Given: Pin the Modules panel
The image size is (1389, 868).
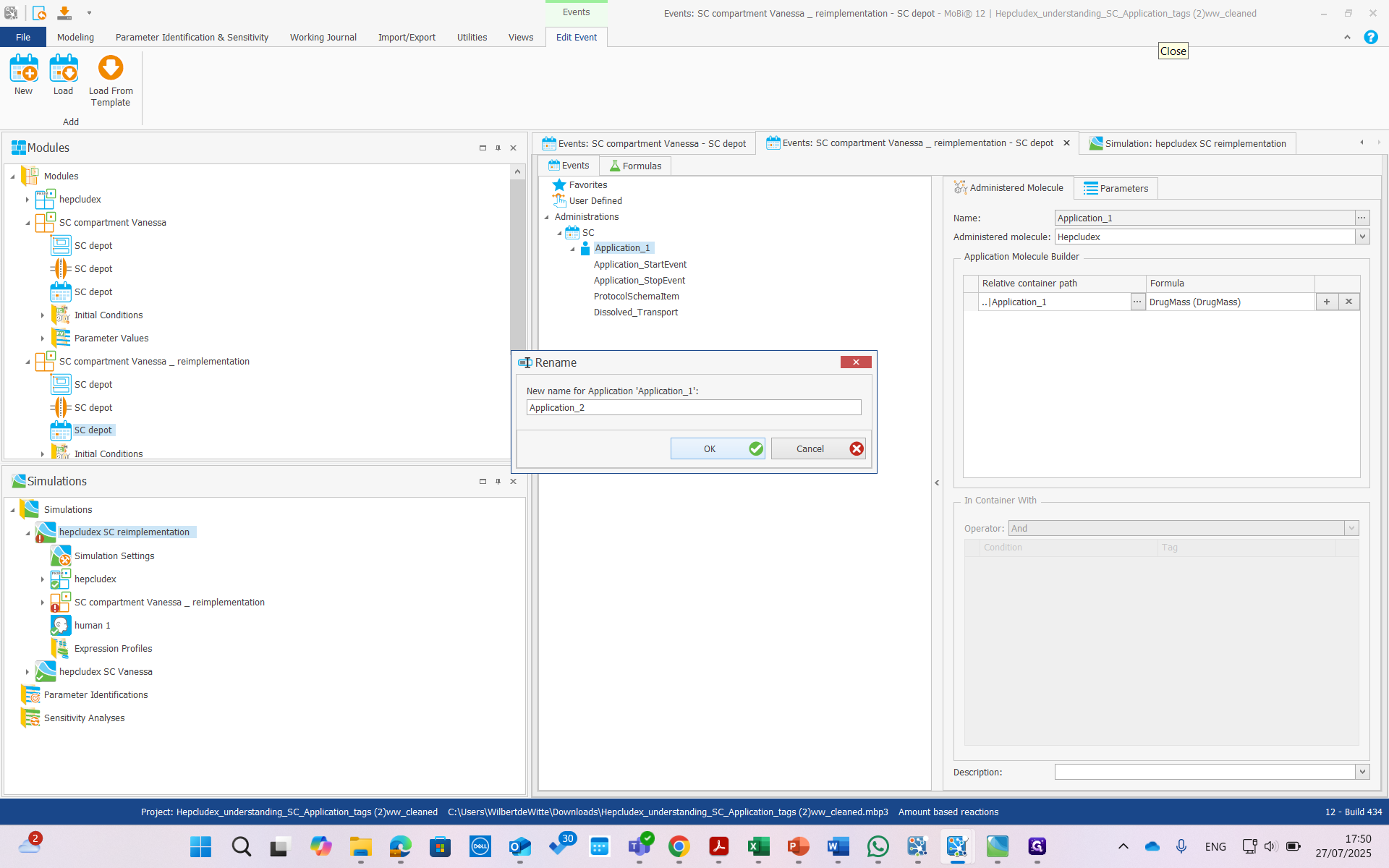Looking at the screenshot, I should [x=498, y=148].
